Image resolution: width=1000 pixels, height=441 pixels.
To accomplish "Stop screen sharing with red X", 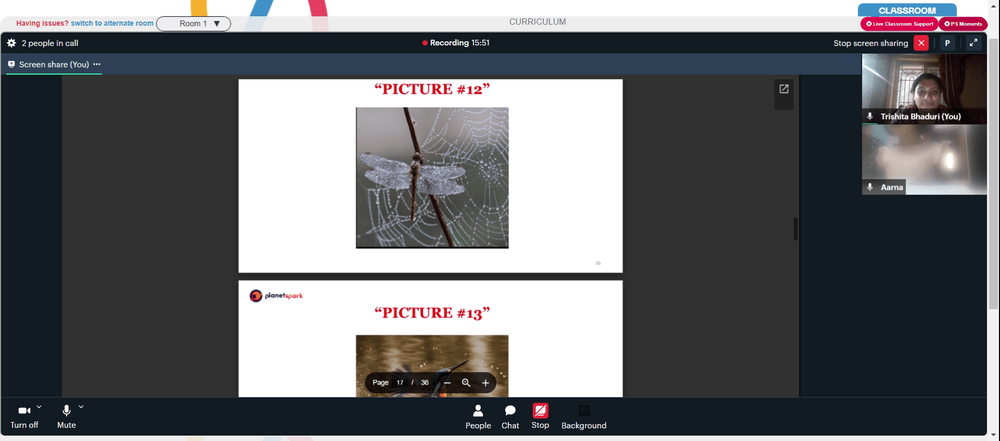I will [x=921, y=43].
